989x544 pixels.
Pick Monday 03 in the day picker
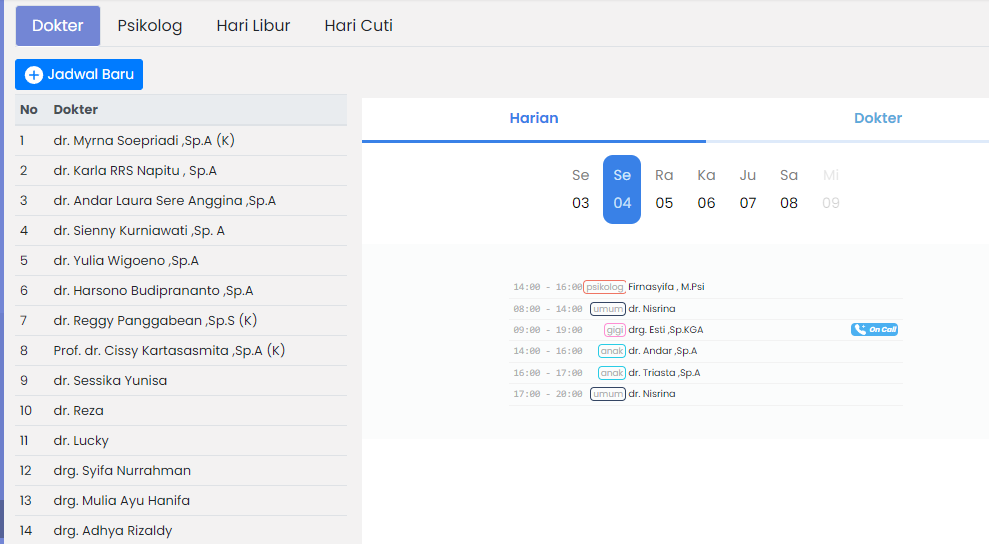581,189
